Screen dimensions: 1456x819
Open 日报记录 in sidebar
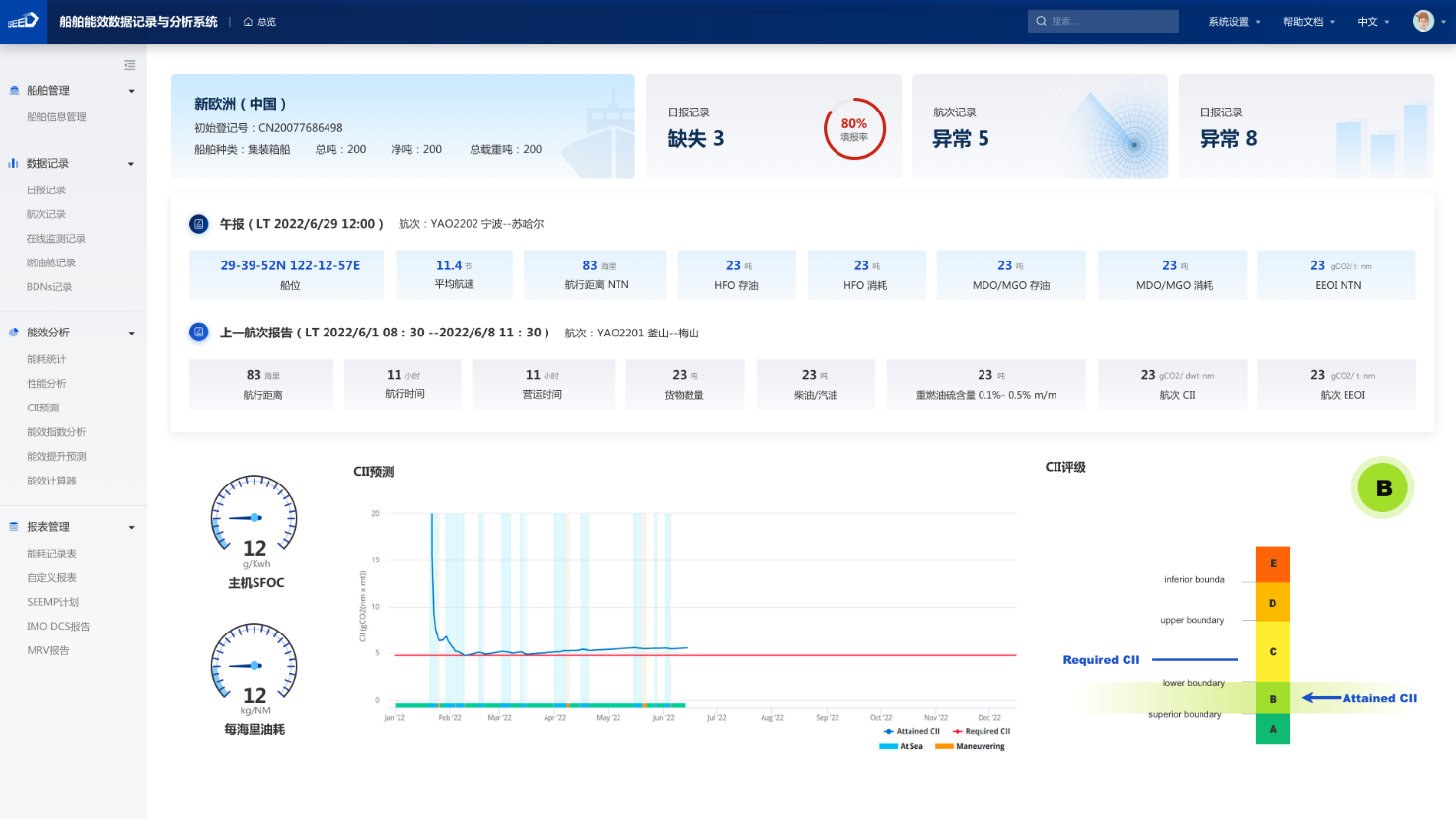pos(46,189)
